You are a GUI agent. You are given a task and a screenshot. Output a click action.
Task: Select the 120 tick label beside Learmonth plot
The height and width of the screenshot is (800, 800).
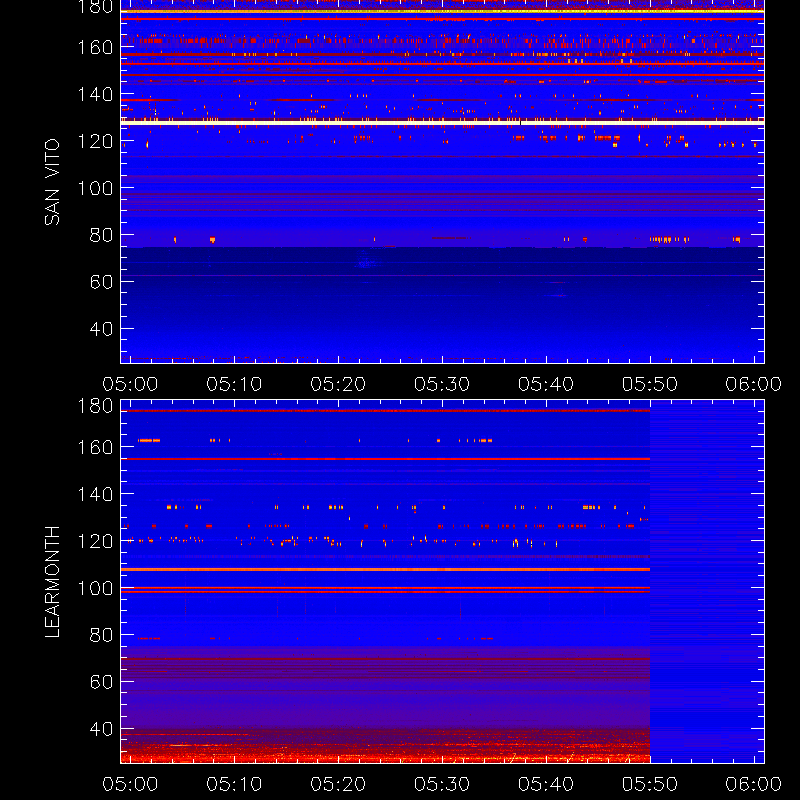95,541
